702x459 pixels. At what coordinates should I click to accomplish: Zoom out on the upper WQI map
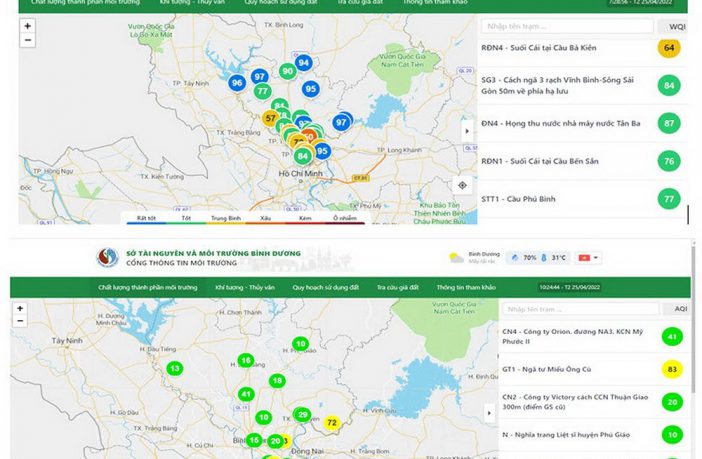[27, 40]
